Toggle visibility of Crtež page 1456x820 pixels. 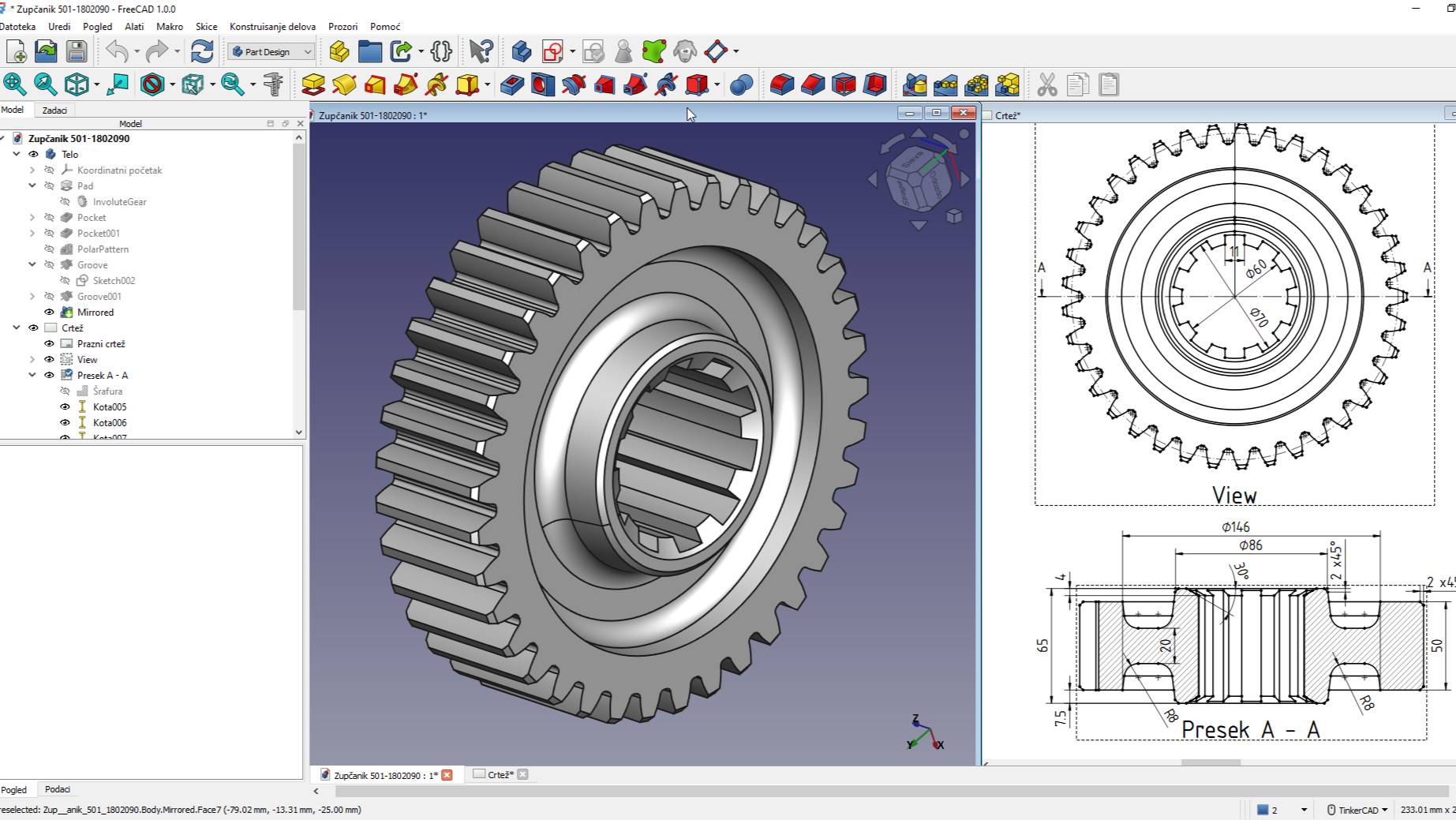coord(33,328)
